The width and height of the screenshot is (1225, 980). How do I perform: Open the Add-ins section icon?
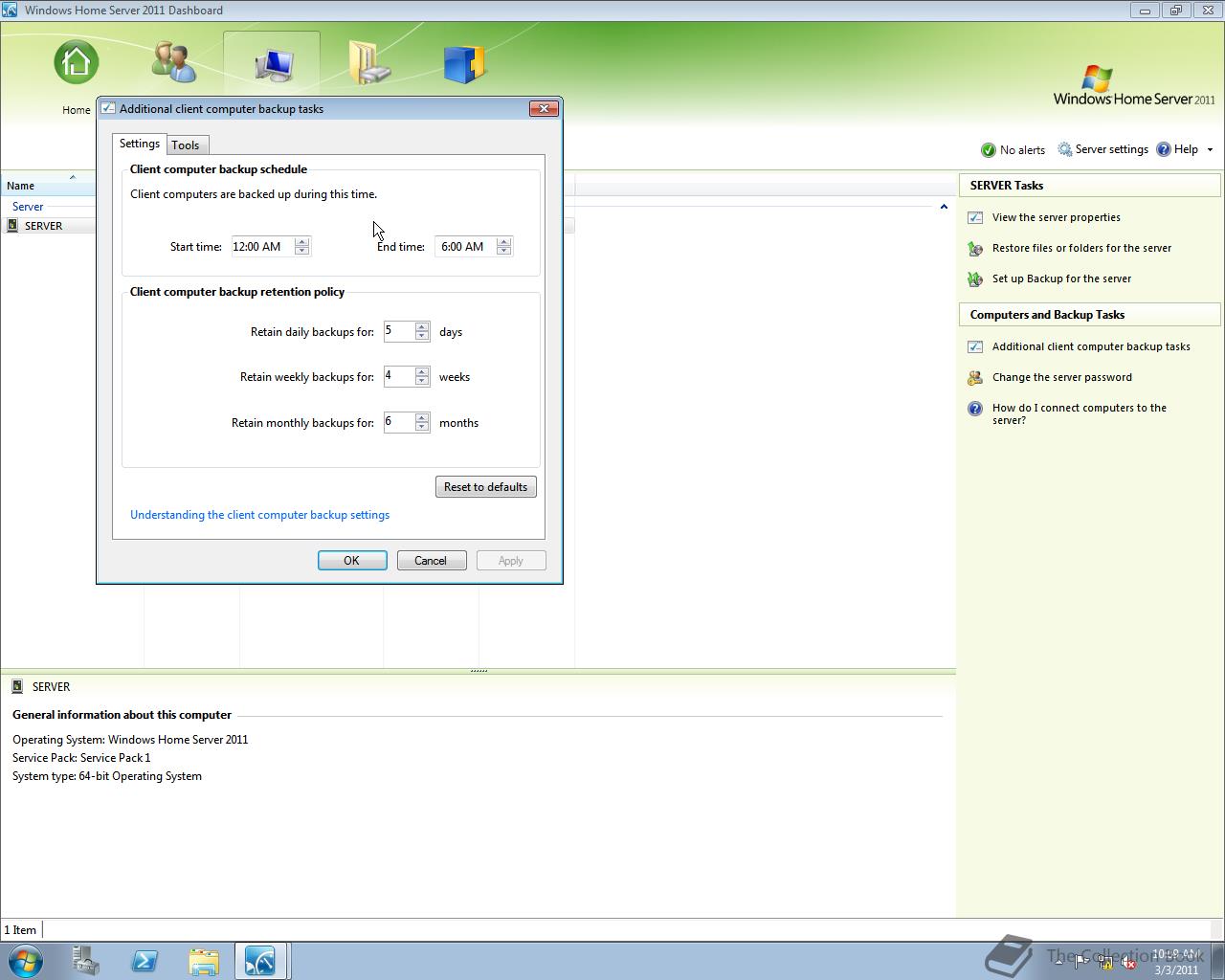point(465,62)
